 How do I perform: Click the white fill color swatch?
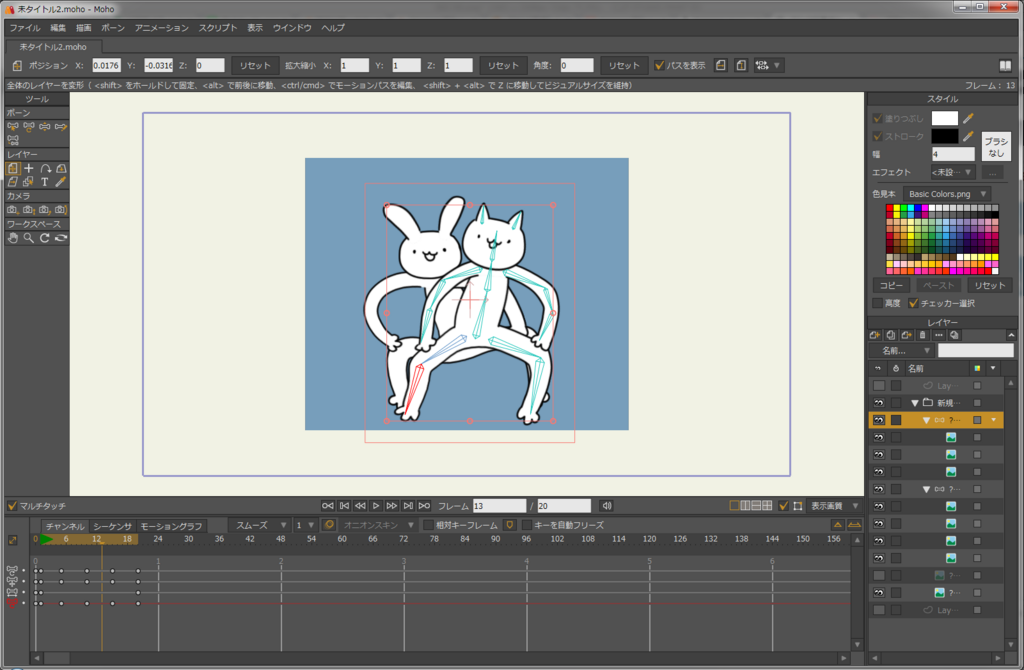coord(944,118)
